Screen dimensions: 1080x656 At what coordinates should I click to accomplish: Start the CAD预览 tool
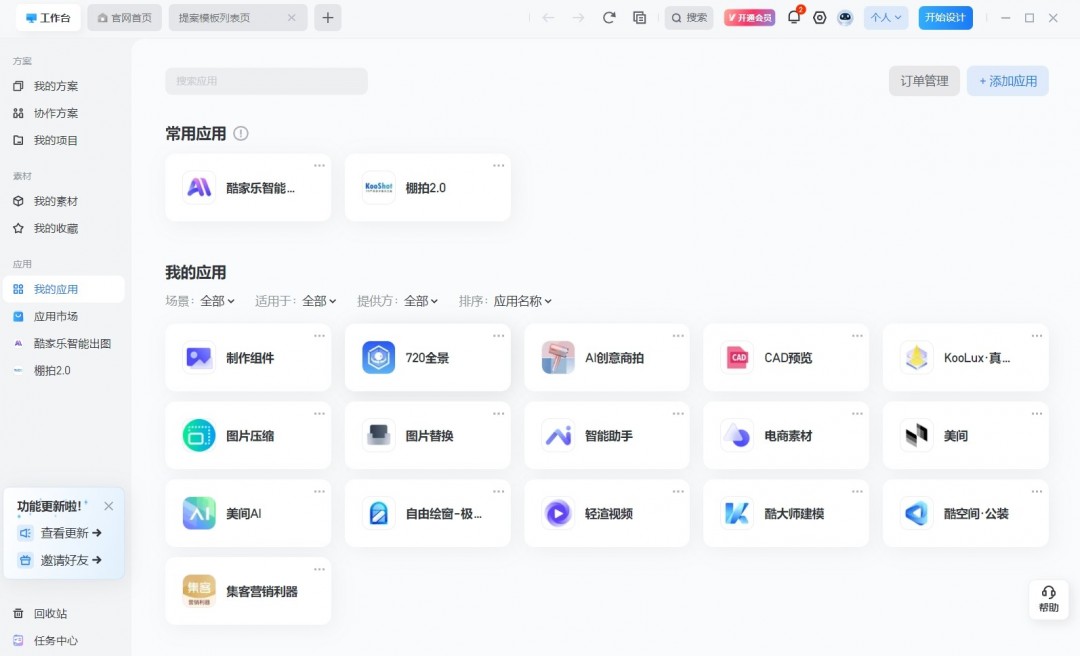pyautogui.click(x=785, y=357)
